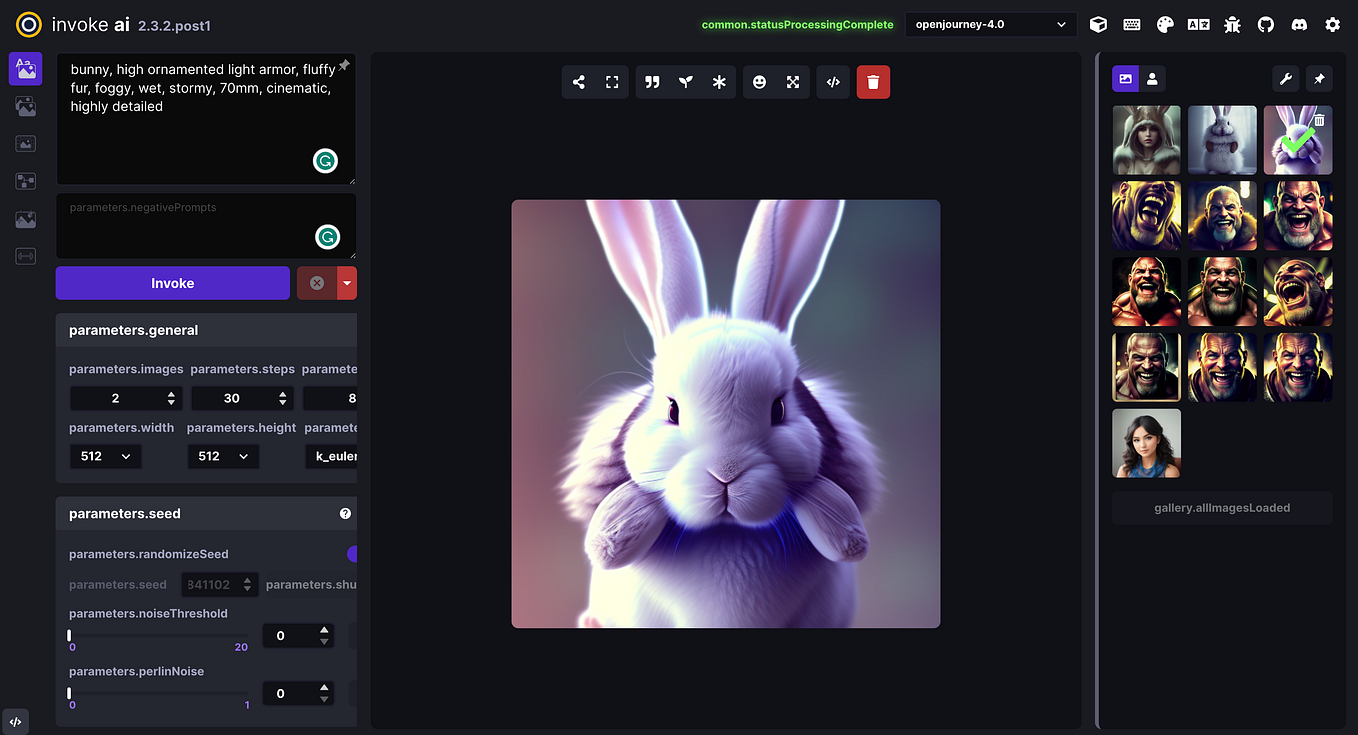View the image metadata code icon
Screen dimensions: 1358x735
(833, 81)
